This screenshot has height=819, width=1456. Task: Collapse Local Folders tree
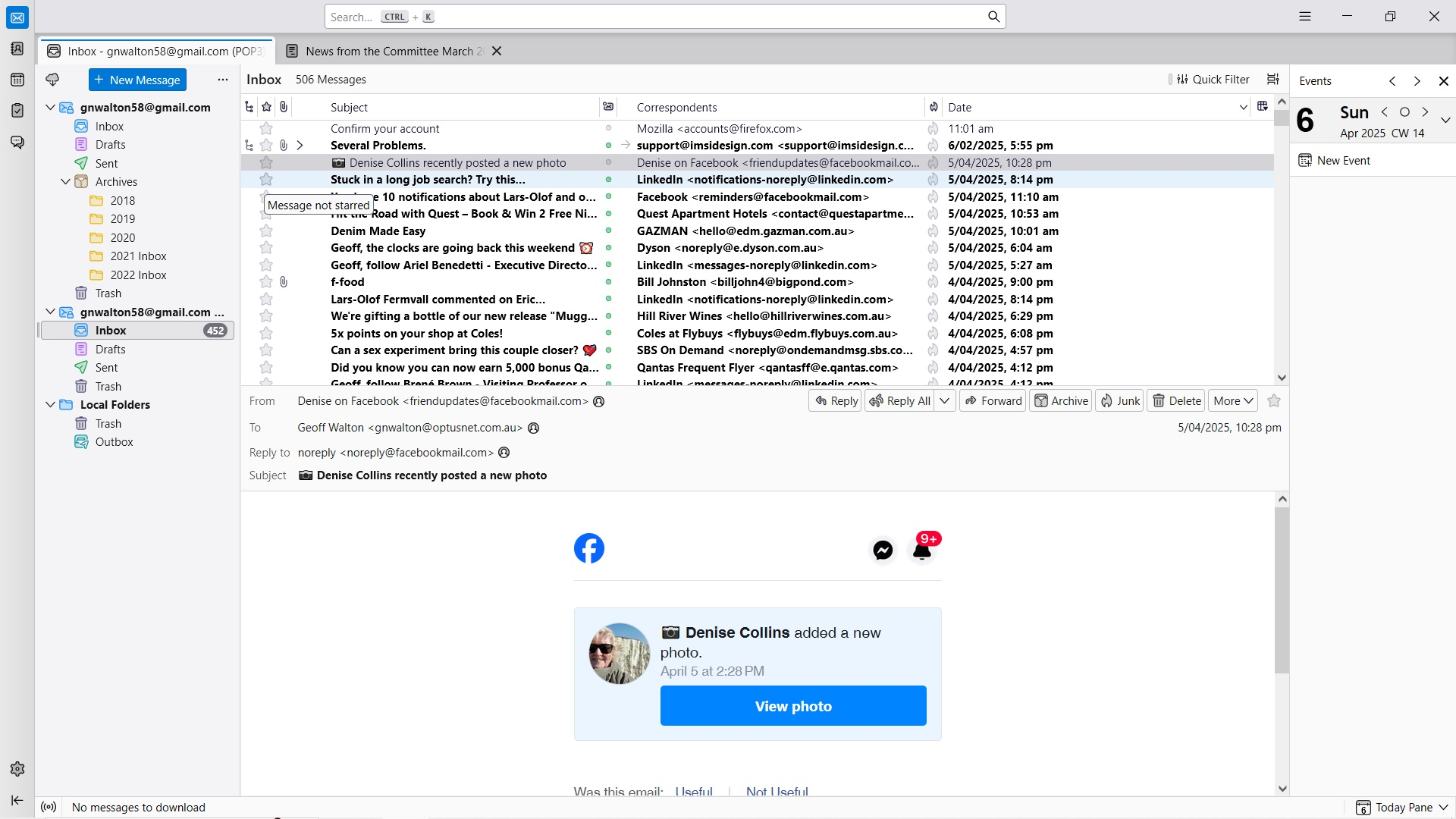point(50,405)
